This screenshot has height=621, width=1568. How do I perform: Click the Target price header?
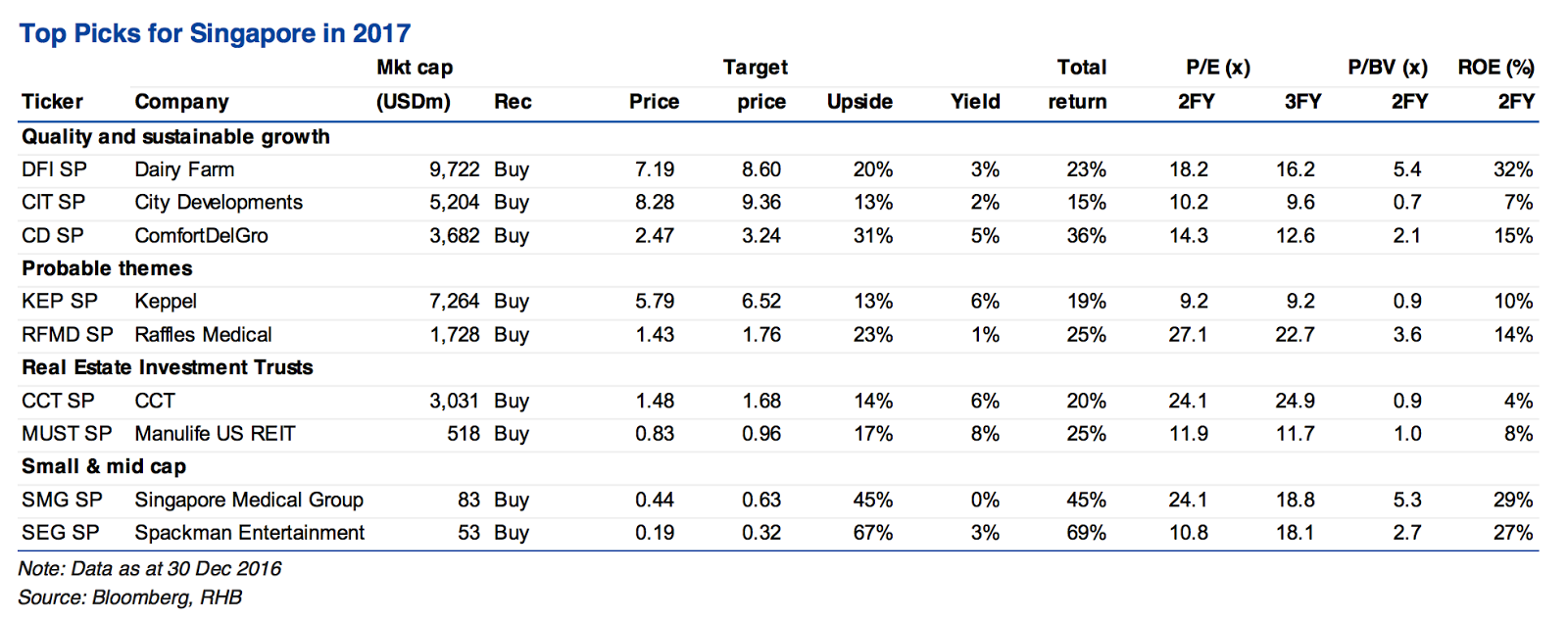click(x=757, y=84)
